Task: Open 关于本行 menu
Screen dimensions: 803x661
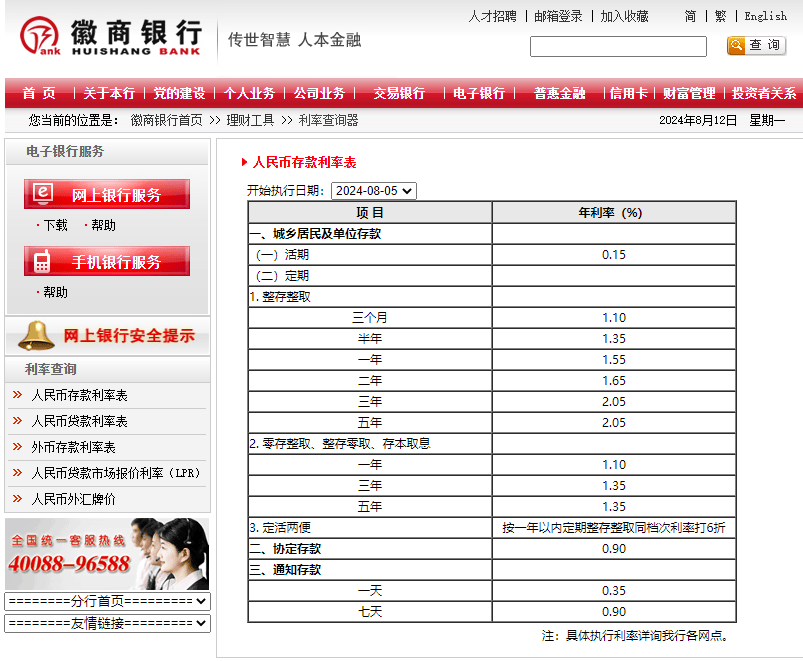Action: click(109, 93)
